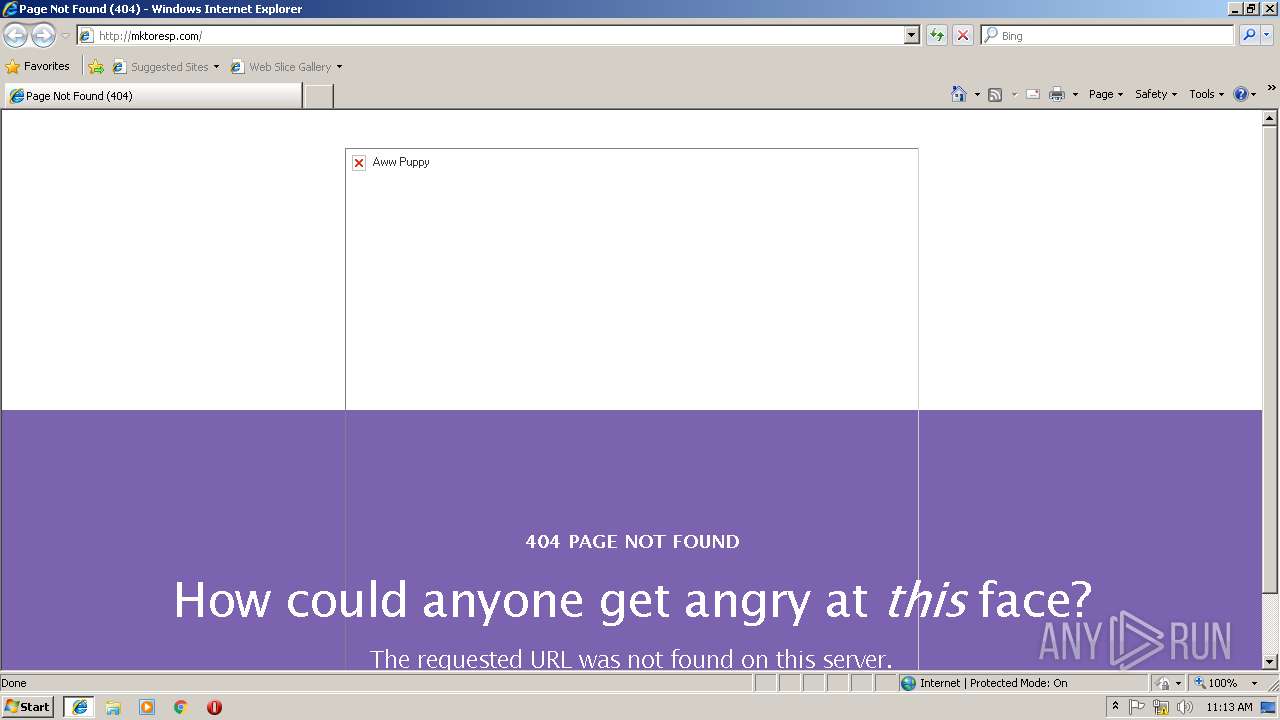Click the browser Forward arrow button
Screen dimensions: 1280x720
[43, 36]
